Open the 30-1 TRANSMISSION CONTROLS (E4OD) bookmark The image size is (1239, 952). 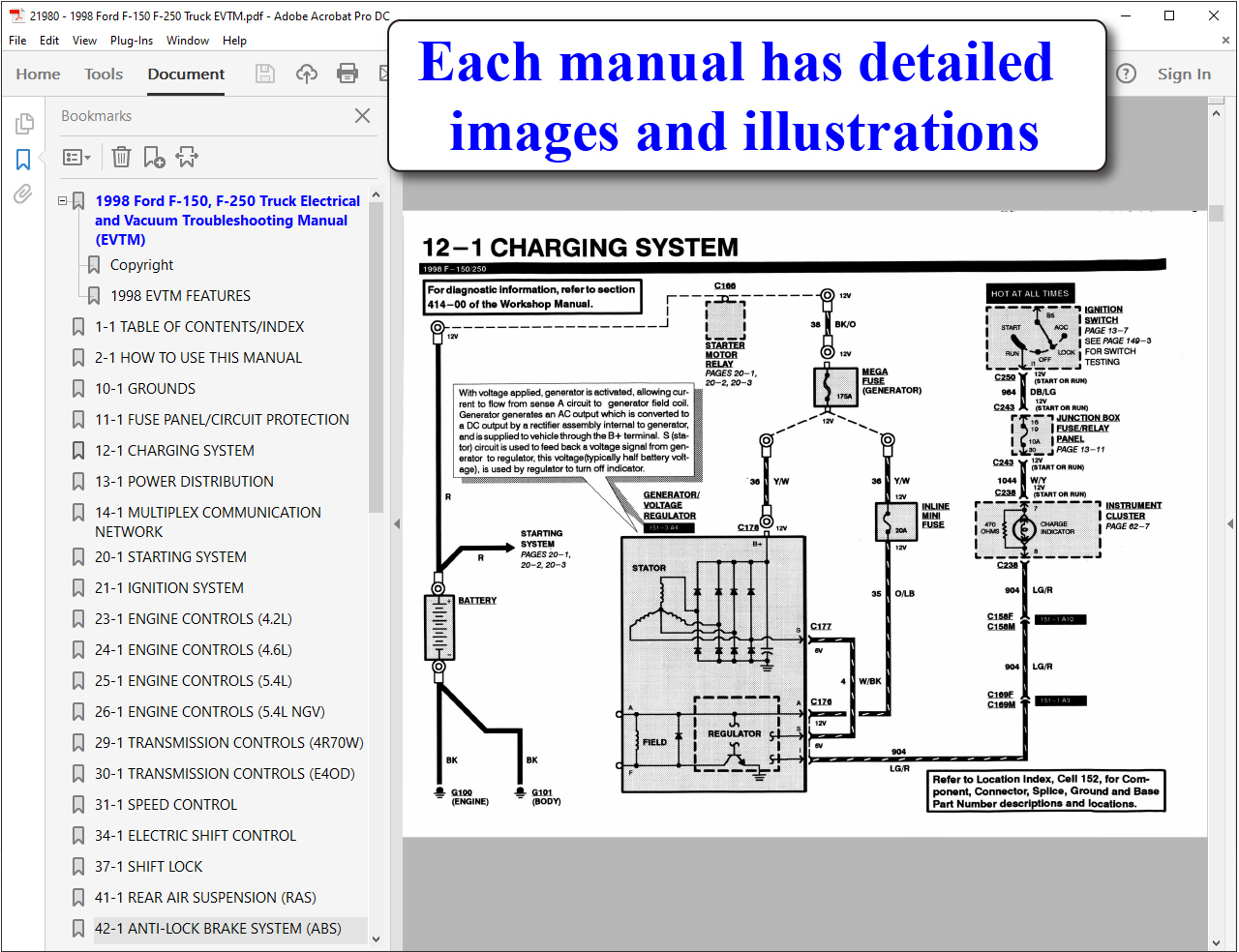(225, 774)
